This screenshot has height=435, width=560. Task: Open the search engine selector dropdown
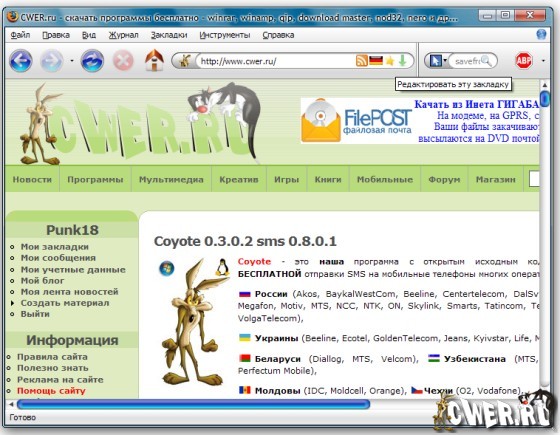(445, 61)
